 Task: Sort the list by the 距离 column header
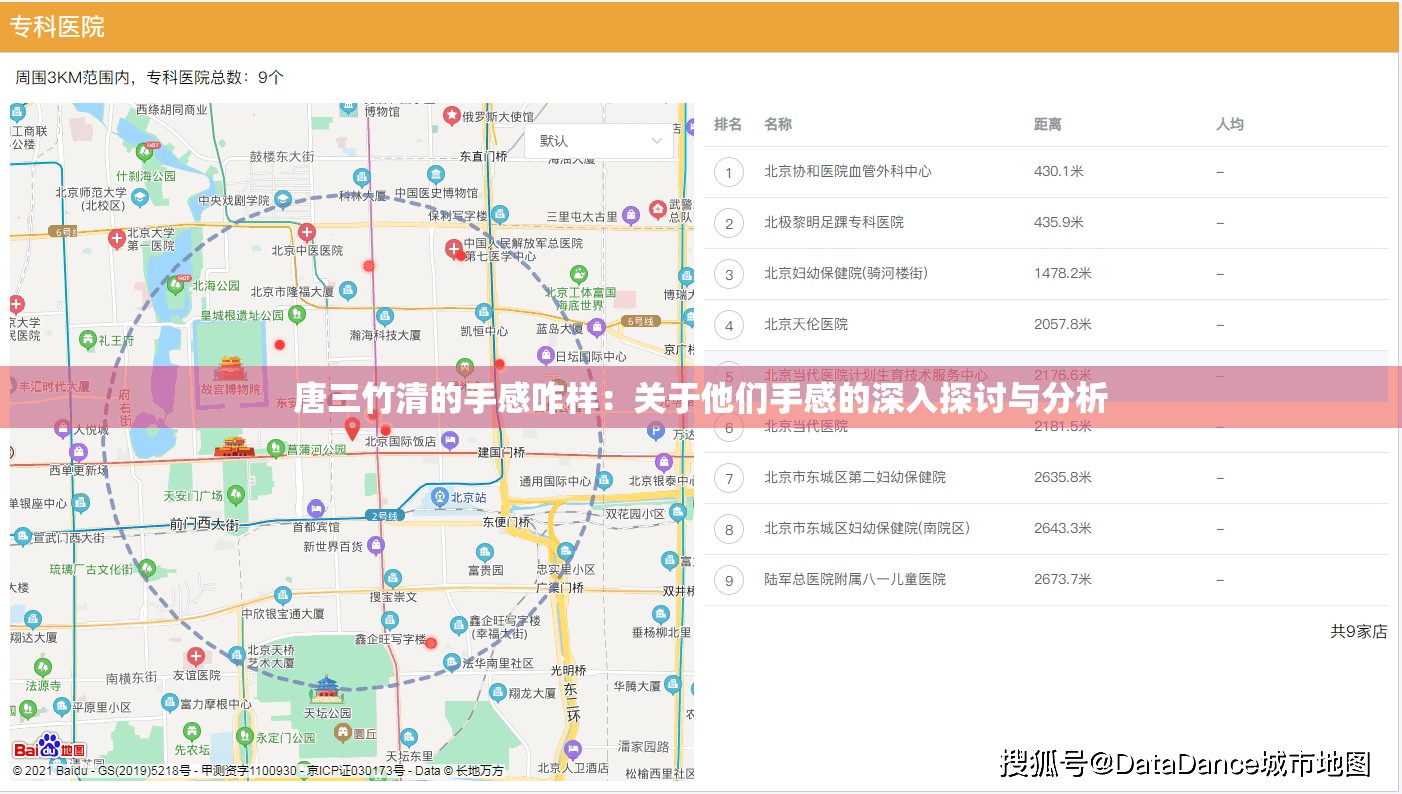click(1049, 124)
